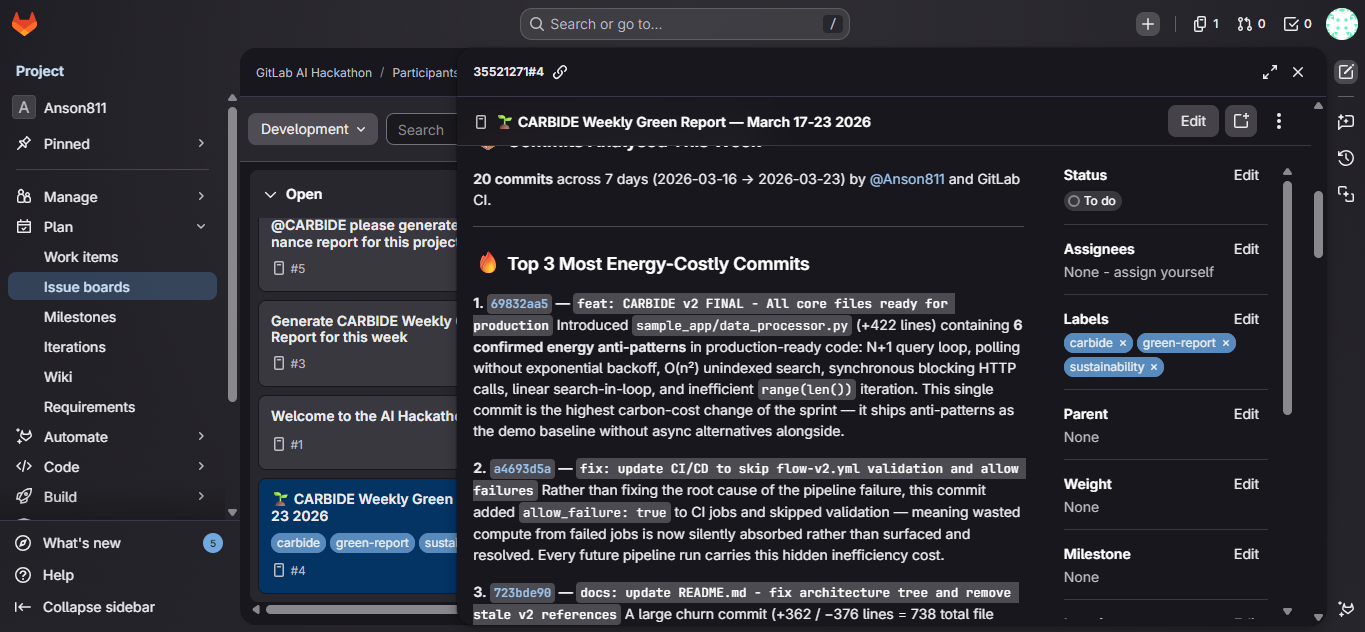
Task: Click the history clock icon in right rail
Action: tap(1346, 158)
